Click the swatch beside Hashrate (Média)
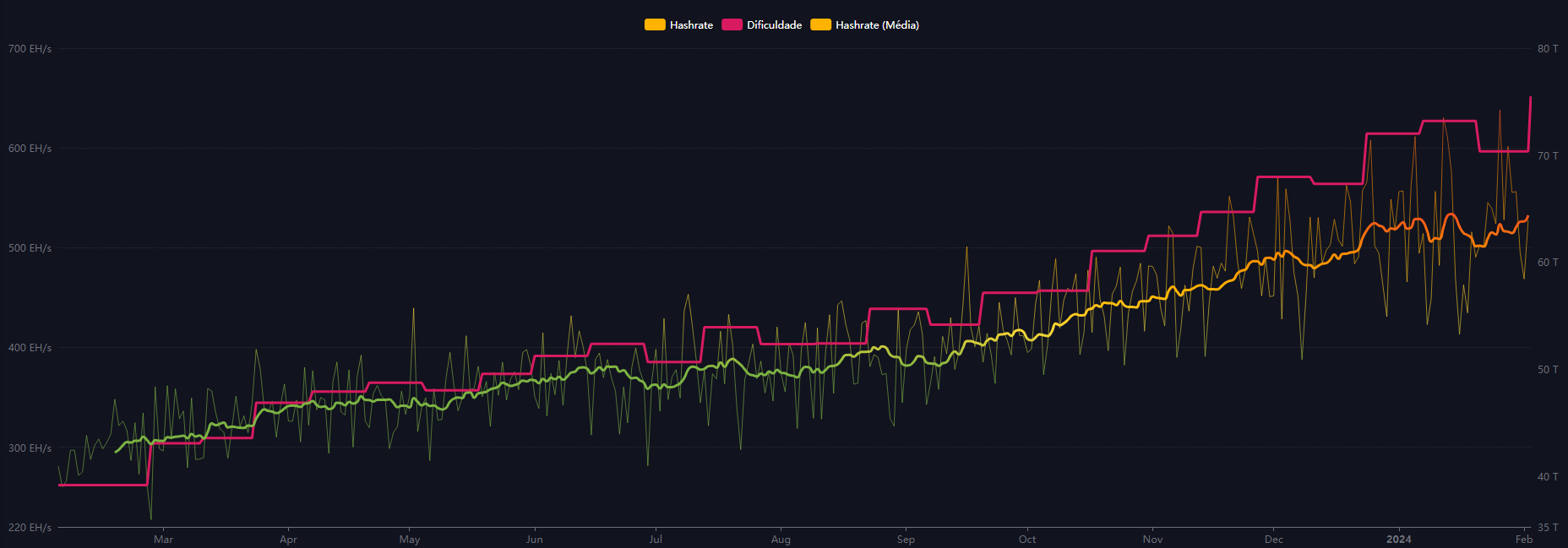 820,25
